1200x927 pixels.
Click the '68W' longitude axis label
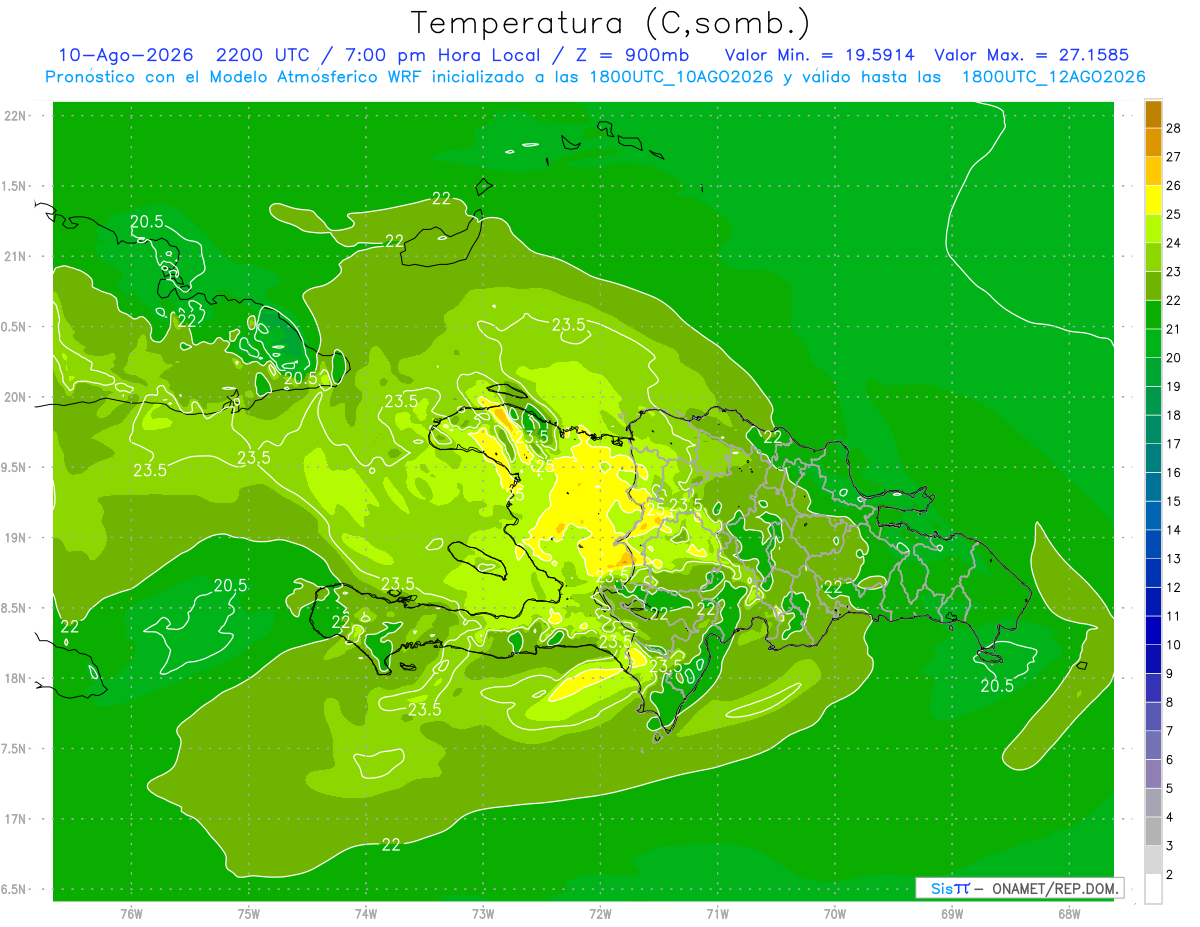tap(1069, 914)
